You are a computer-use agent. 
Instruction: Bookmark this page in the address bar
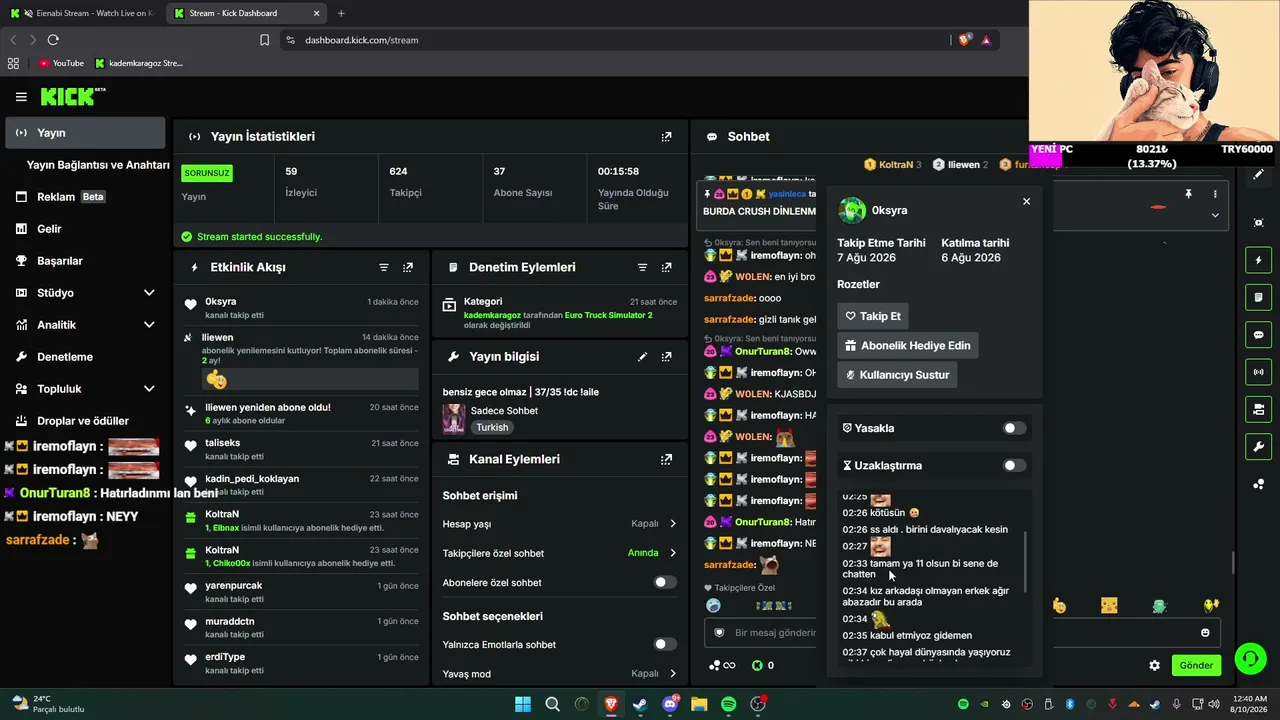[264, 40]
